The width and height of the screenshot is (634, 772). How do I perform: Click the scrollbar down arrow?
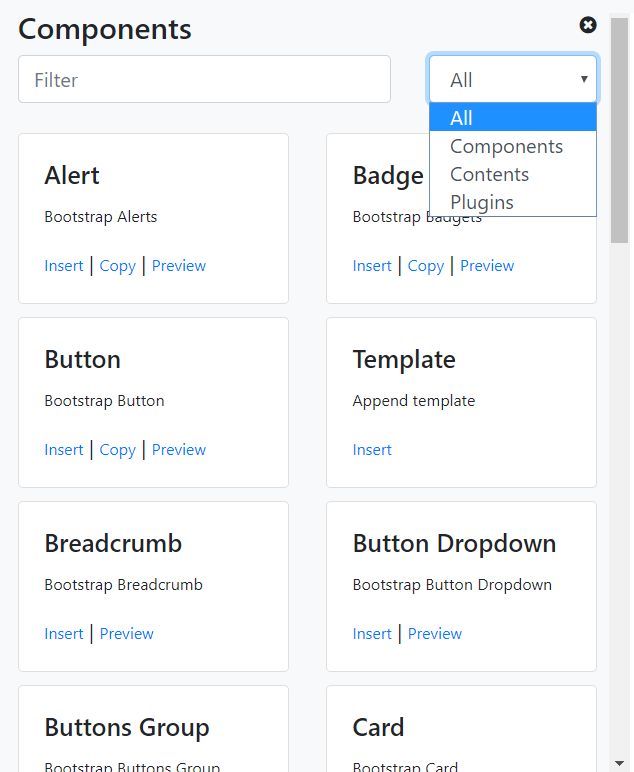point(619,763)
